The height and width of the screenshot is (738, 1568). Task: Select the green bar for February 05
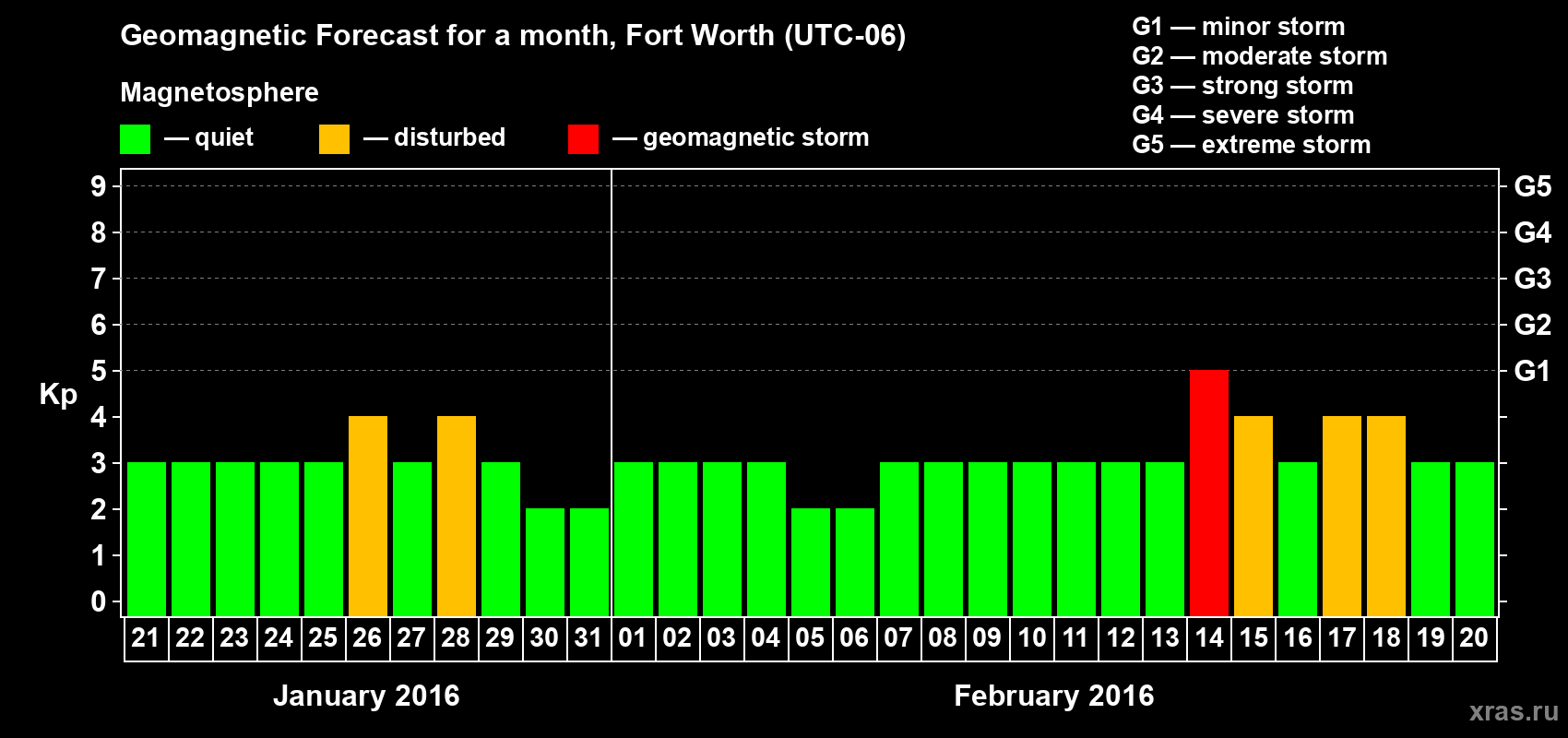pos(811,562)
